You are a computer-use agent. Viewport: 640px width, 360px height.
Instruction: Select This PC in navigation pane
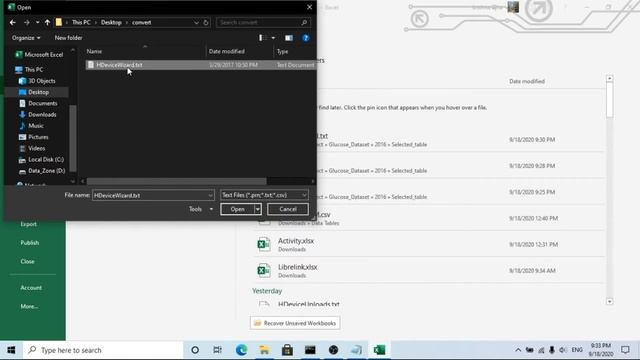pyautogui.click(x=29, y=70)
